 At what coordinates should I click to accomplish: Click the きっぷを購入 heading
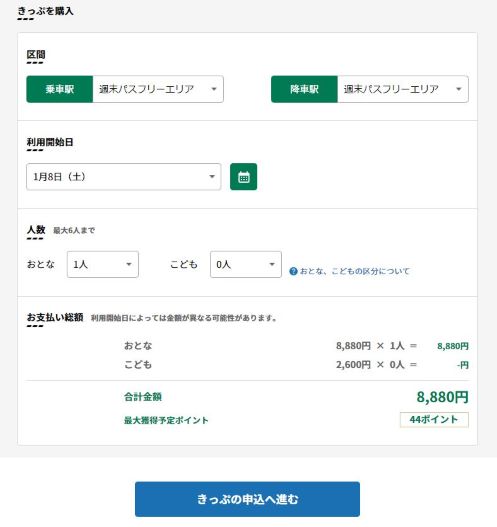tap(45, 11)
